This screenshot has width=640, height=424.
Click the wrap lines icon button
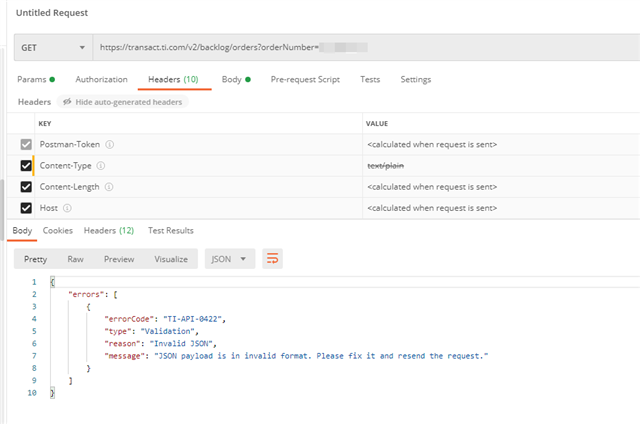click(272, 259)
